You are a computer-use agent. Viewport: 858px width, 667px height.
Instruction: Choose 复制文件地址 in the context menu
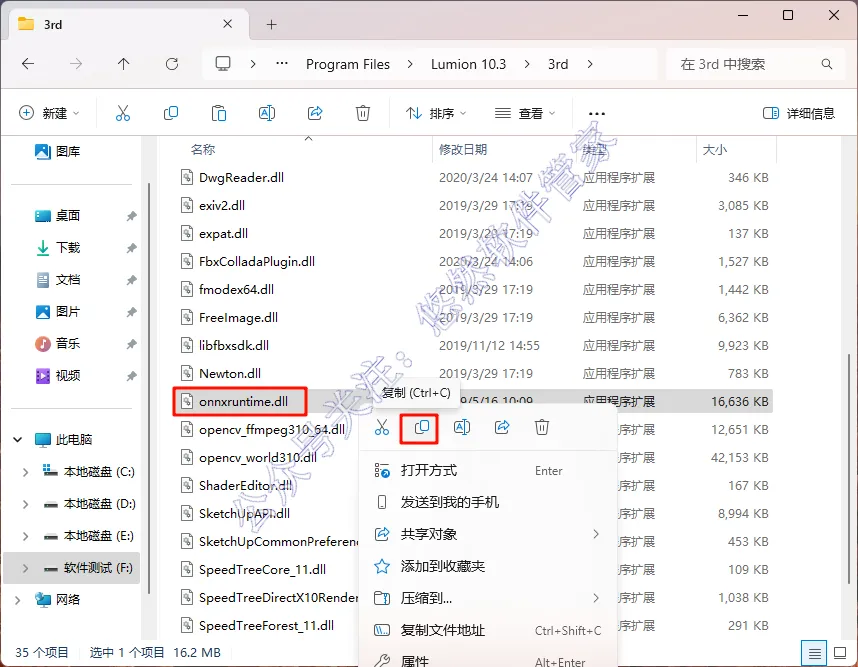[x=487, y=630]
